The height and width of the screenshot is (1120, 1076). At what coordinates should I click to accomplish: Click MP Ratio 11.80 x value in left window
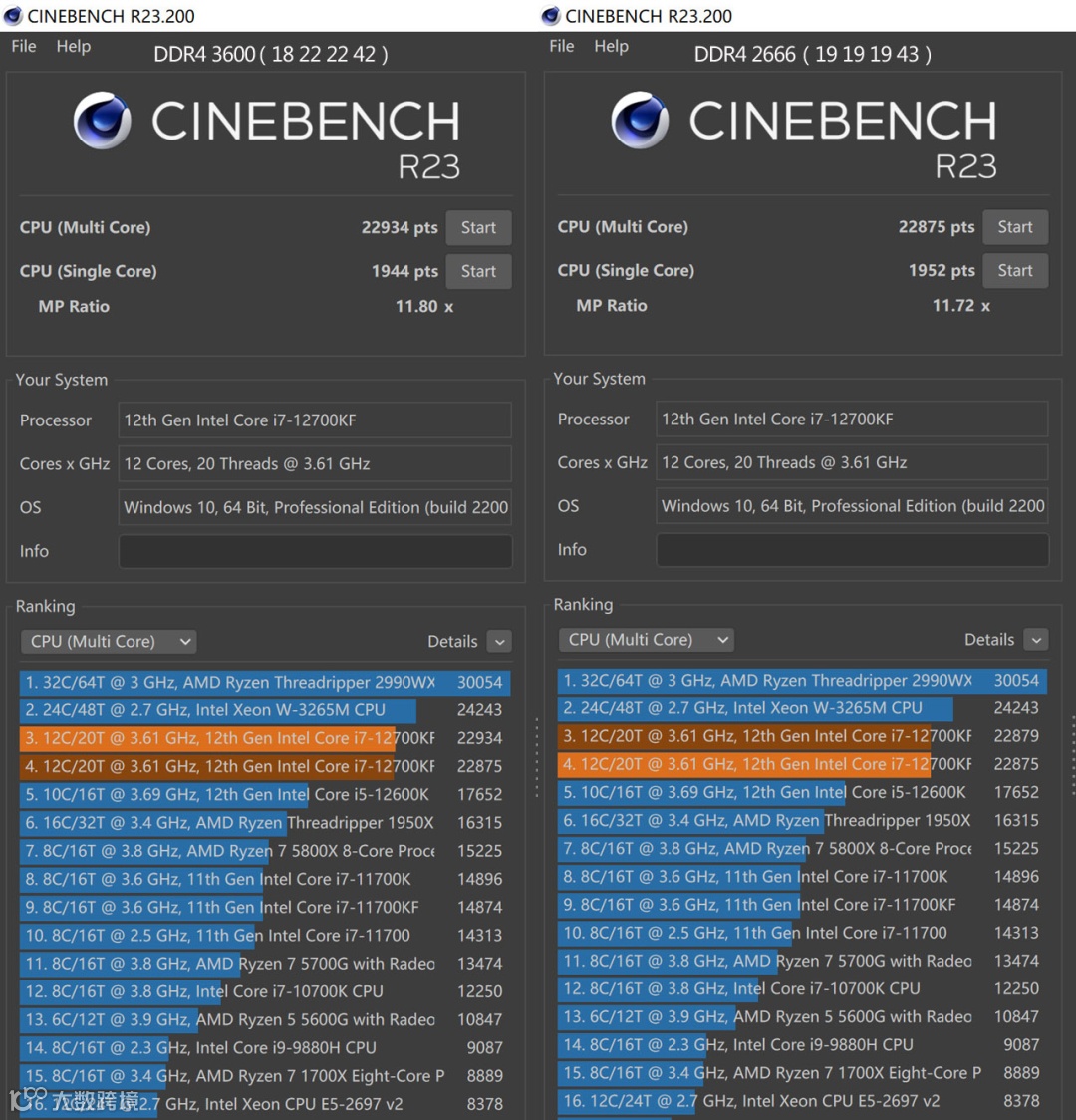424,307
